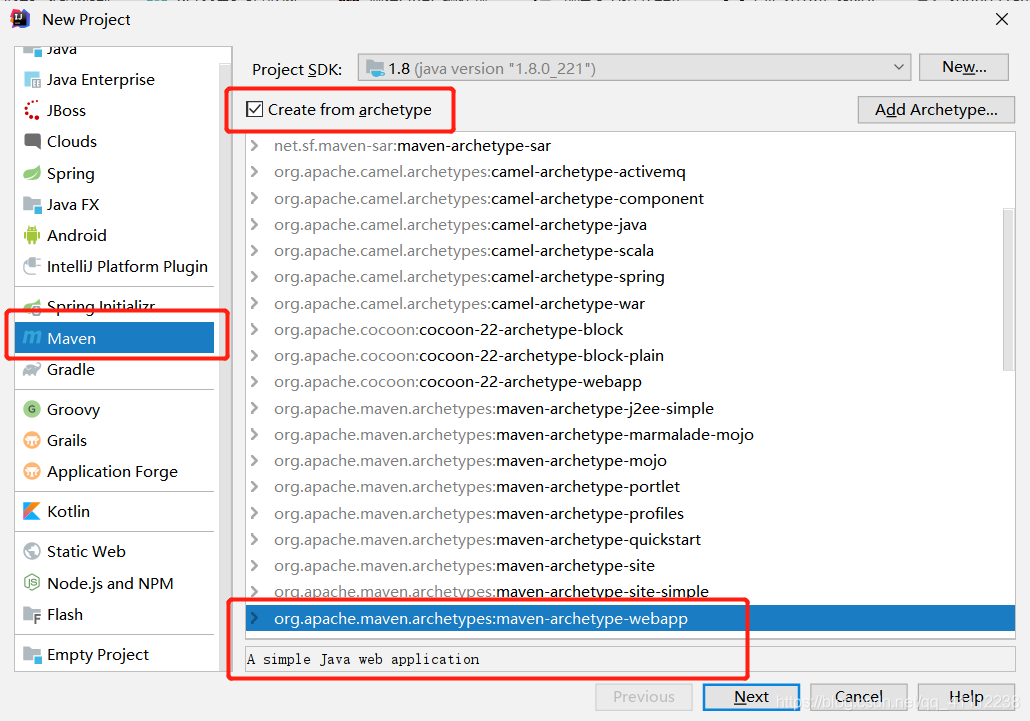Screen dimensions: 1030x721
Task: Select camel-archetype-scala in the list
Action: tap(631, 251)
